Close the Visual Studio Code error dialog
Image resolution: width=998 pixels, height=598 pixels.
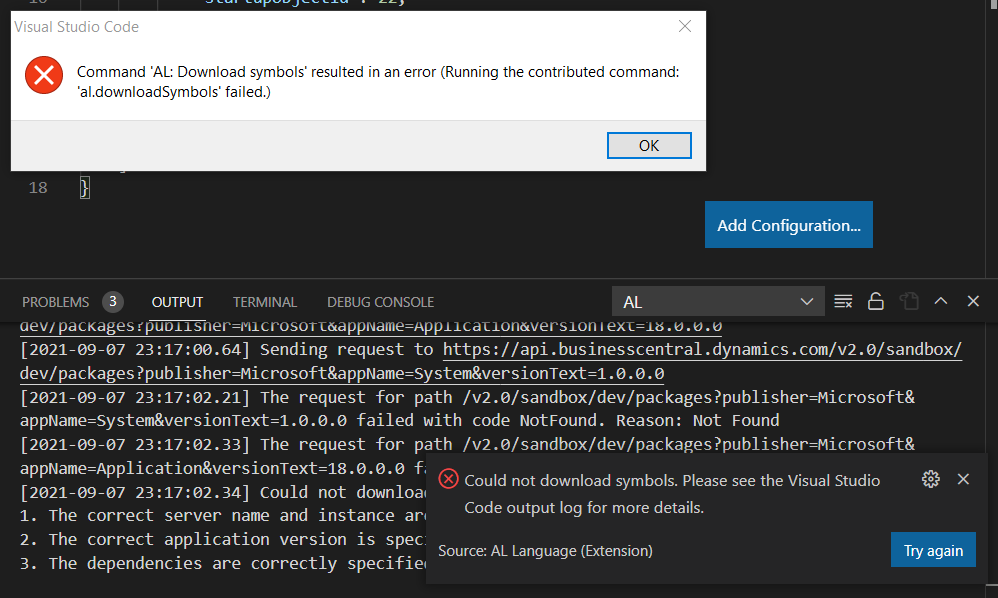tap(685, 26)
